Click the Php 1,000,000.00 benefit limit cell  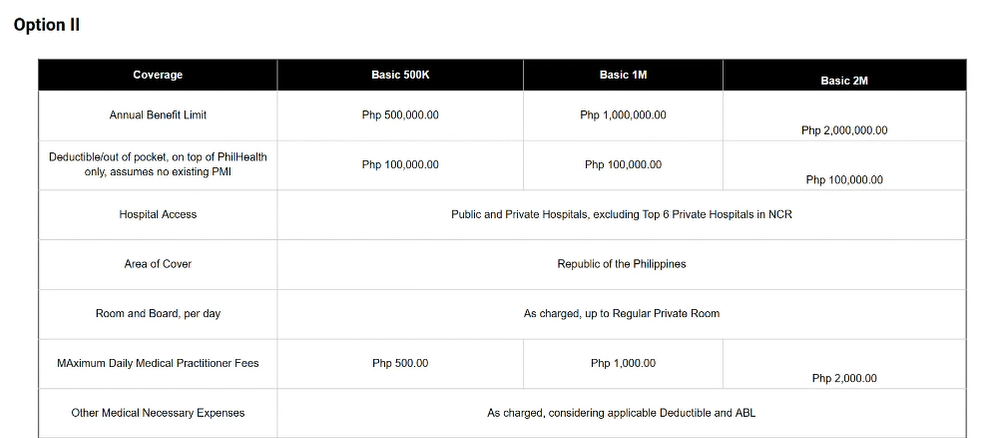623,115
